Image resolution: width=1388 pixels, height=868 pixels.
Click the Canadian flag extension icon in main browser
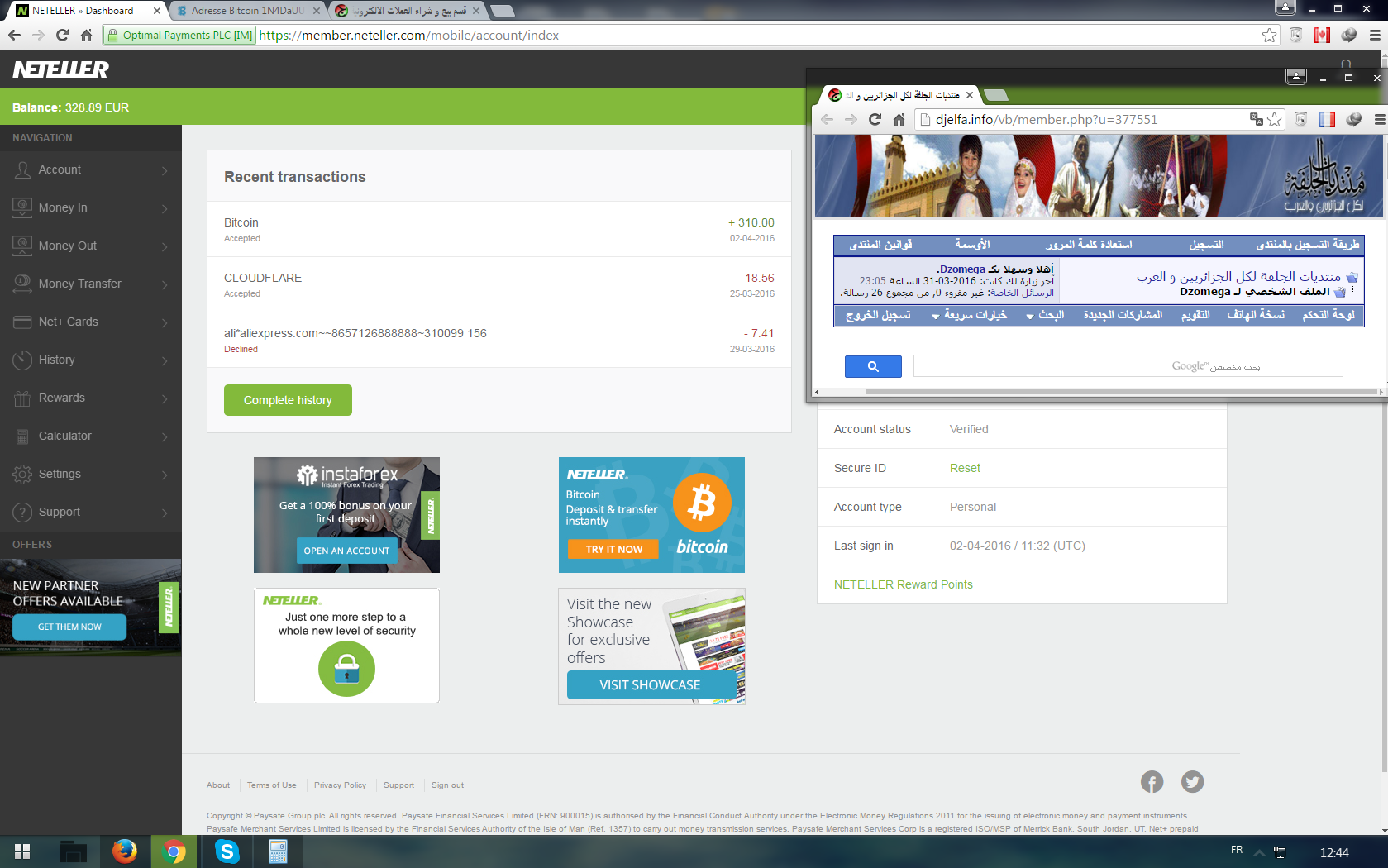[1322, 35]
